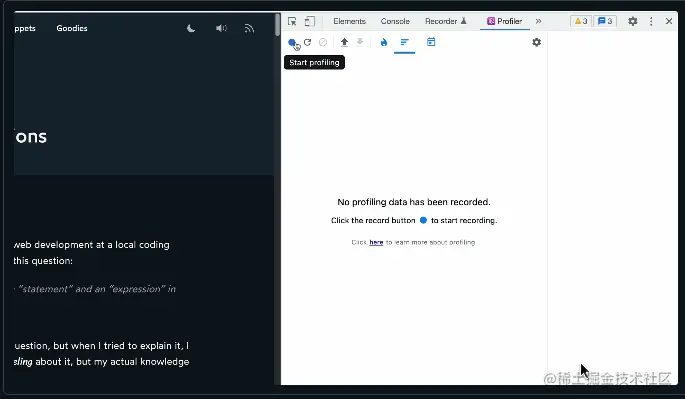Start profiling with the blue record button
The height and width of the screenshot is (399, 685).
click(x=292, y=42)
